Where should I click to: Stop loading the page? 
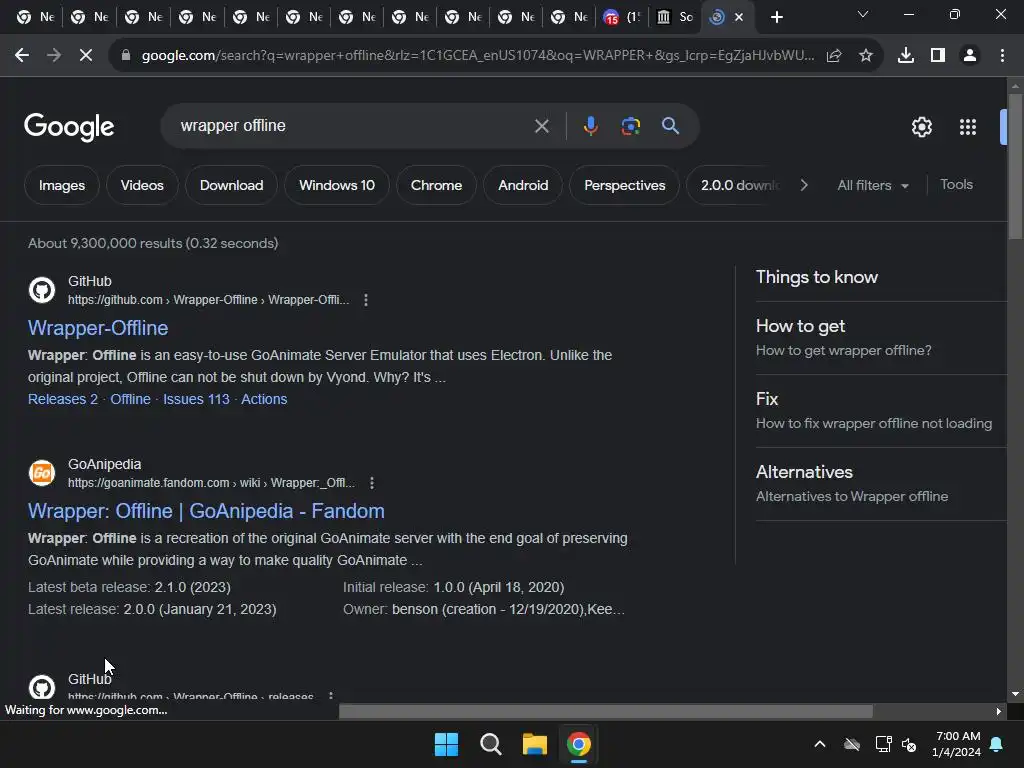(x=86, y=56)
